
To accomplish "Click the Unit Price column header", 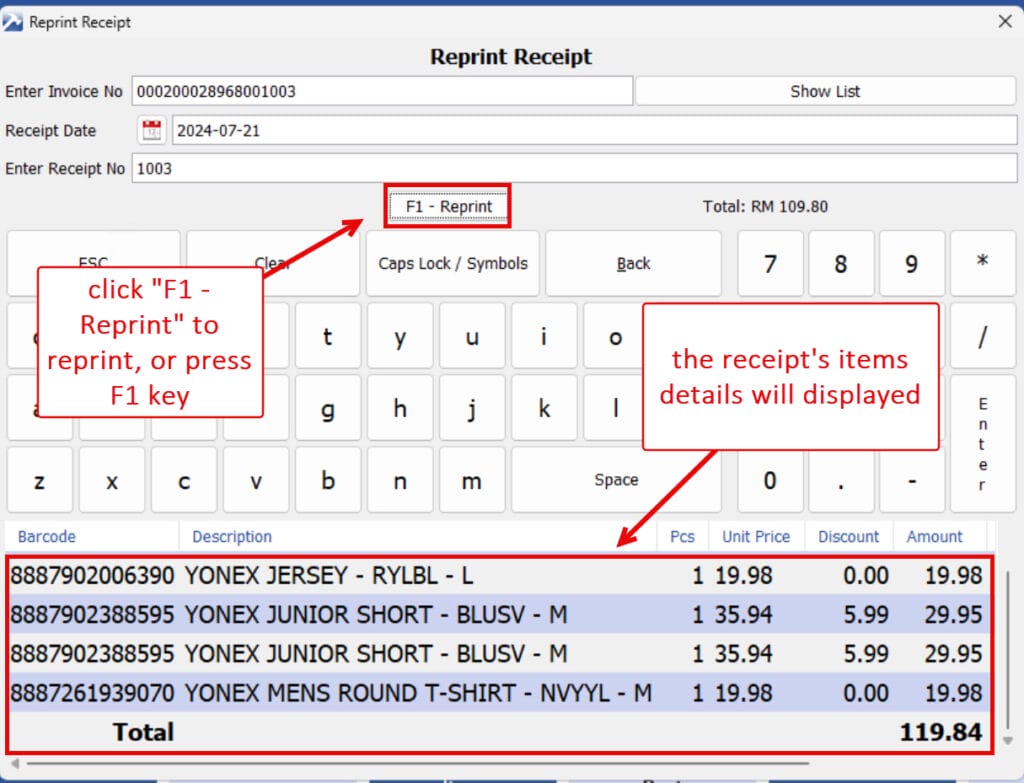I will [x=756, y=537].
